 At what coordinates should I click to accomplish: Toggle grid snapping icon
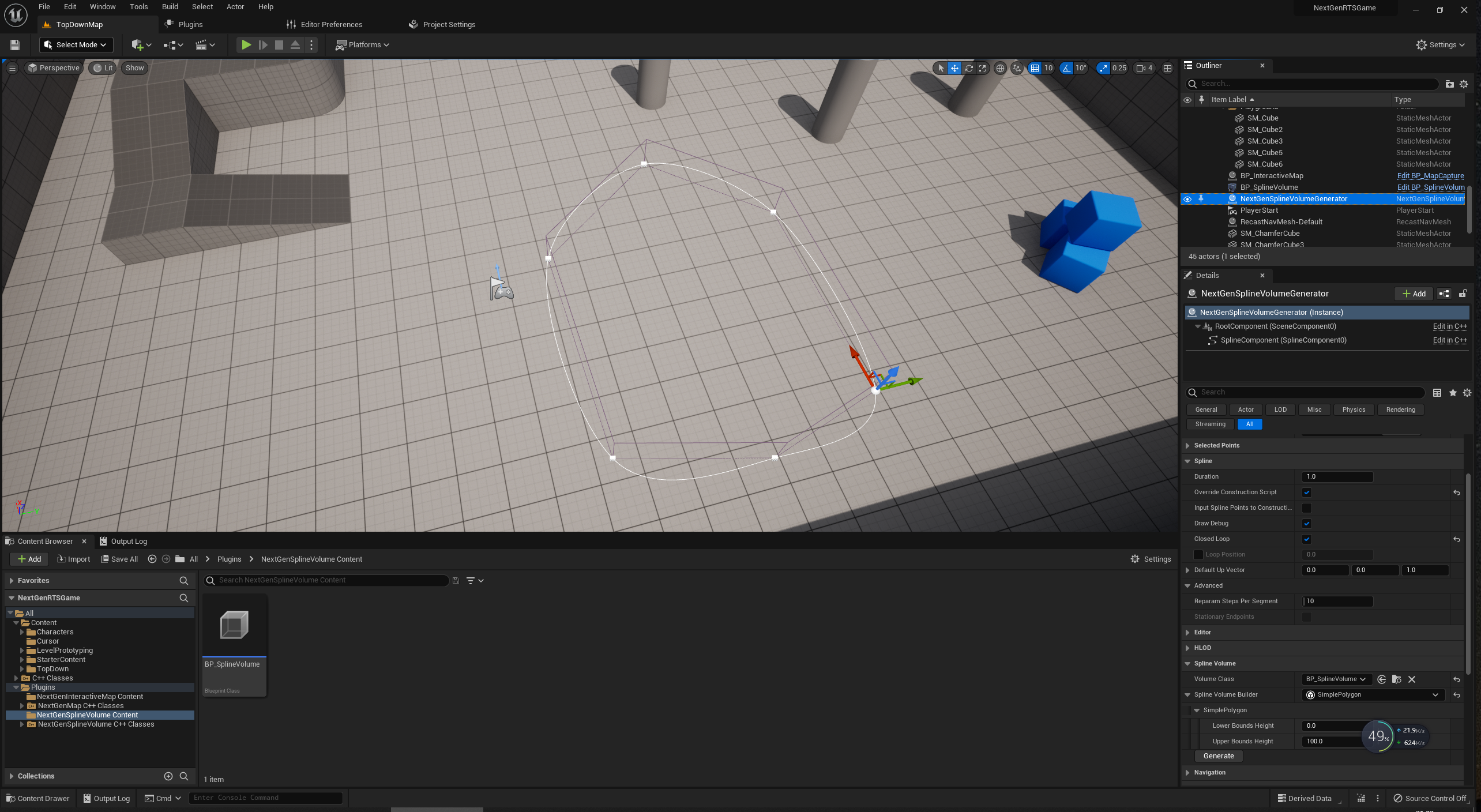point(1035,68)
